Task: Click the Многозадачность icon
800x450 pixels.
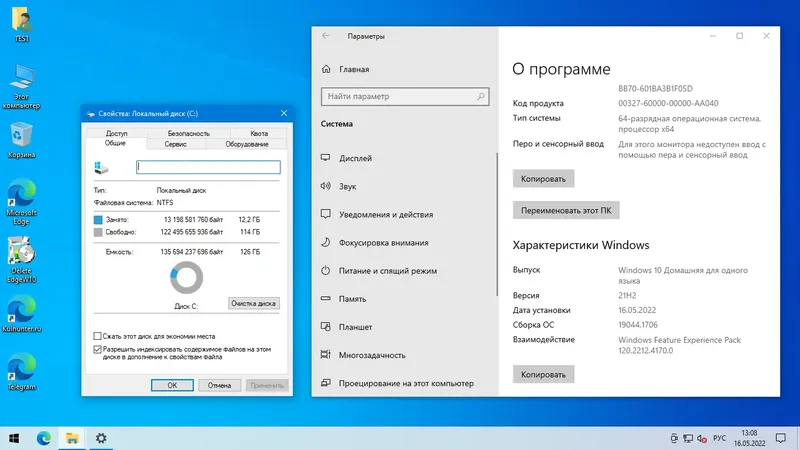Action: [x=326, y=355]
